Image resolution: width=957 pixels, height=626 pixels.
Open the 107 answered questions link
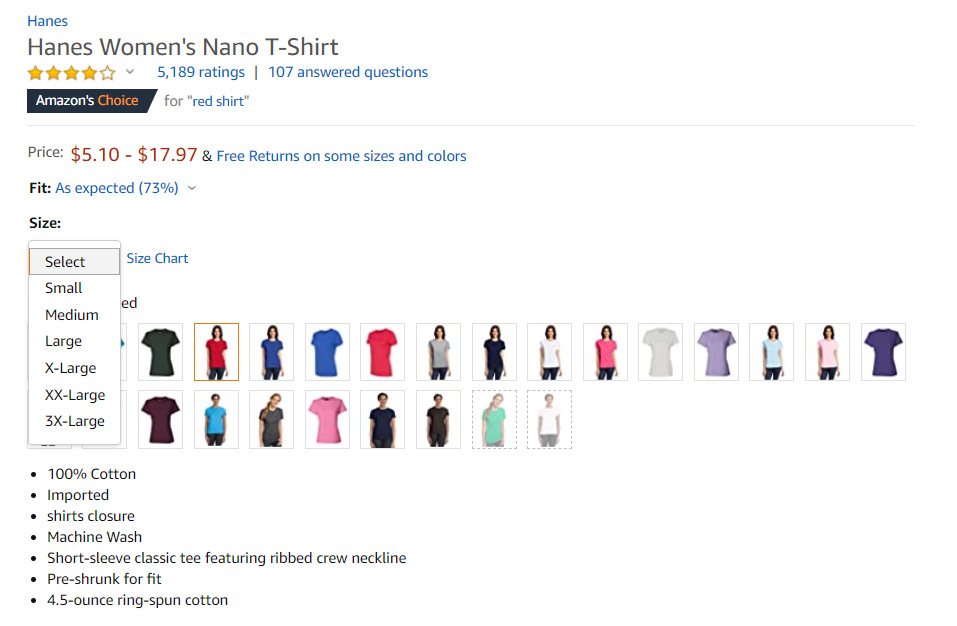(x=348, y=72)
